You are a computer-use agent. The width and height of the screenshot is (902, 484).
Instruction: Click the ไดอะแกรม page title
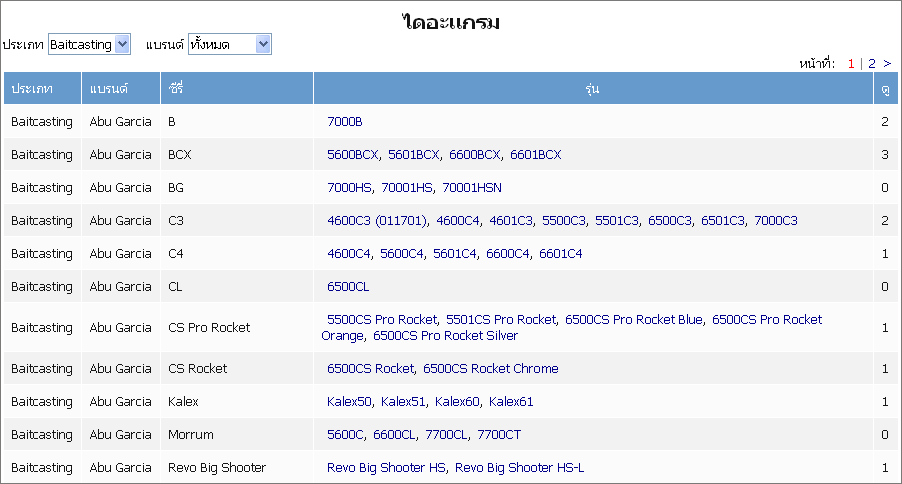pyautogui.click(x=450, y=22)
